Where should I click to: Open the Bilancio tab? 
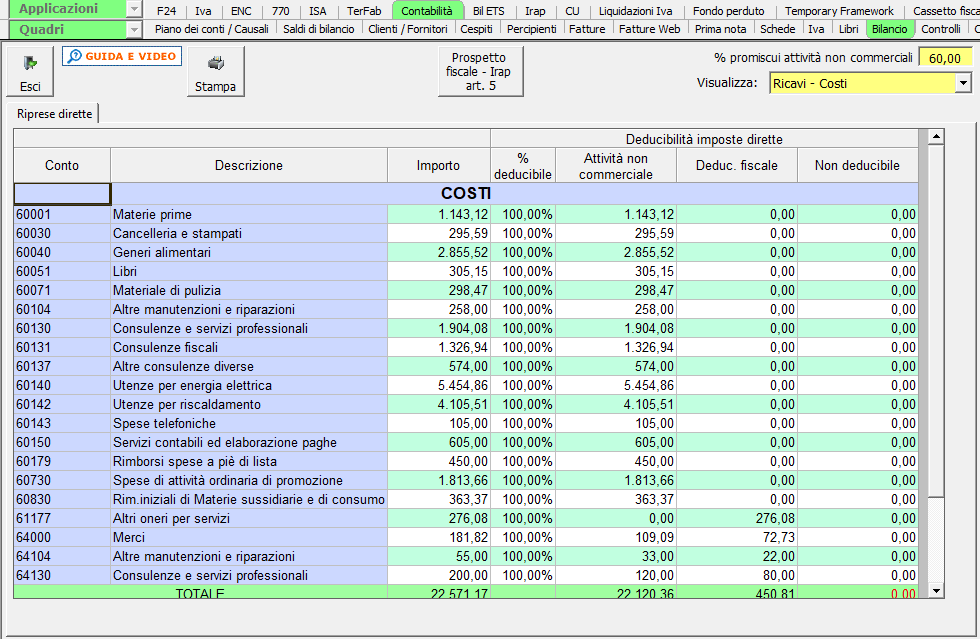(x=891, y=29)
